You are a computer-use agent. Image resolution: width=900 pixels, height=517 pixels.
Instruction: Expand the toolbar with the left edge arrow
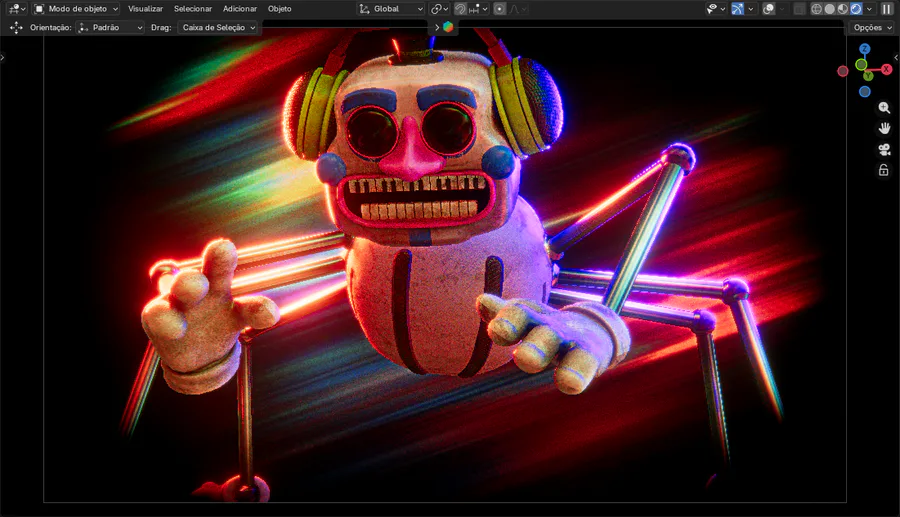tap(2, 57)
